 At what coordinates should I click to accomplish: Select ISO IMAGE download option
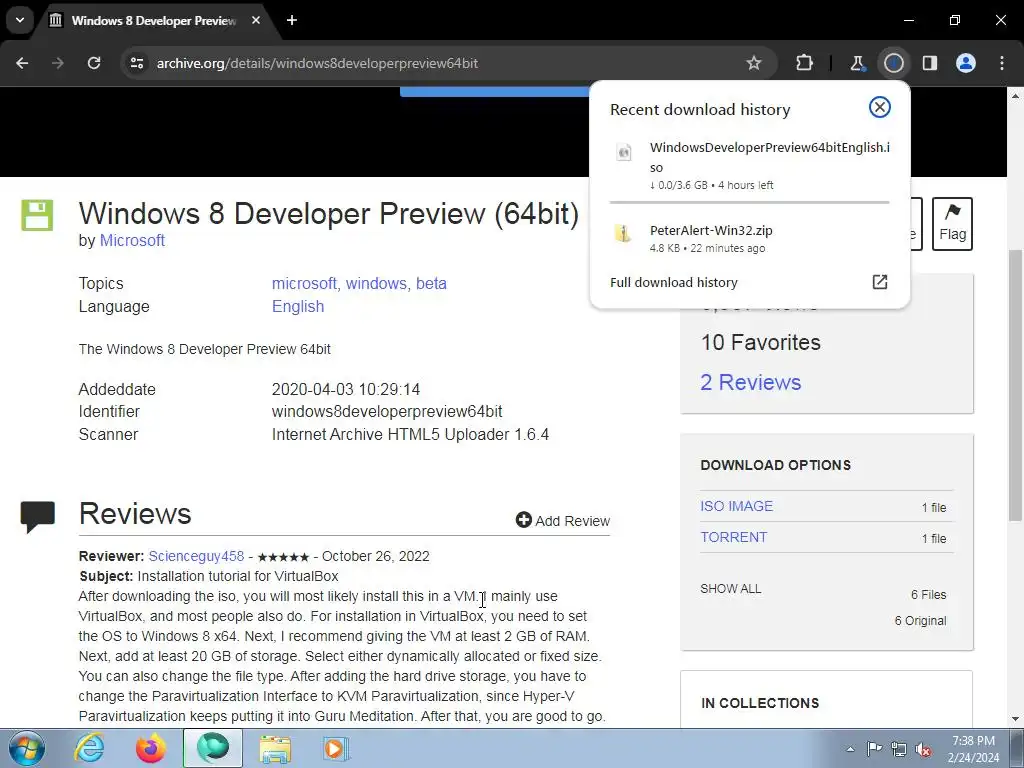pyautogui.click(x=736, y=506)
